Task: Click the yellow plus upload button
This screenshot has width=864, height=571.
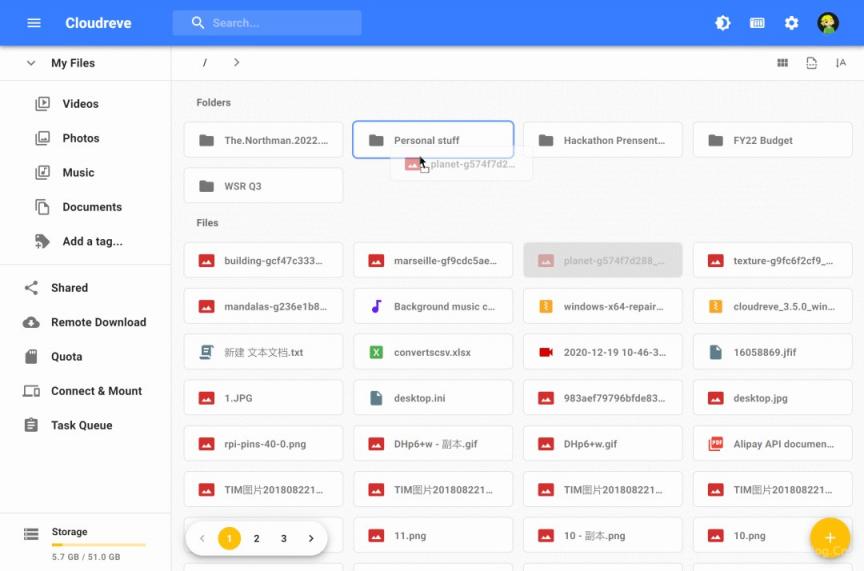Action: 830,537
